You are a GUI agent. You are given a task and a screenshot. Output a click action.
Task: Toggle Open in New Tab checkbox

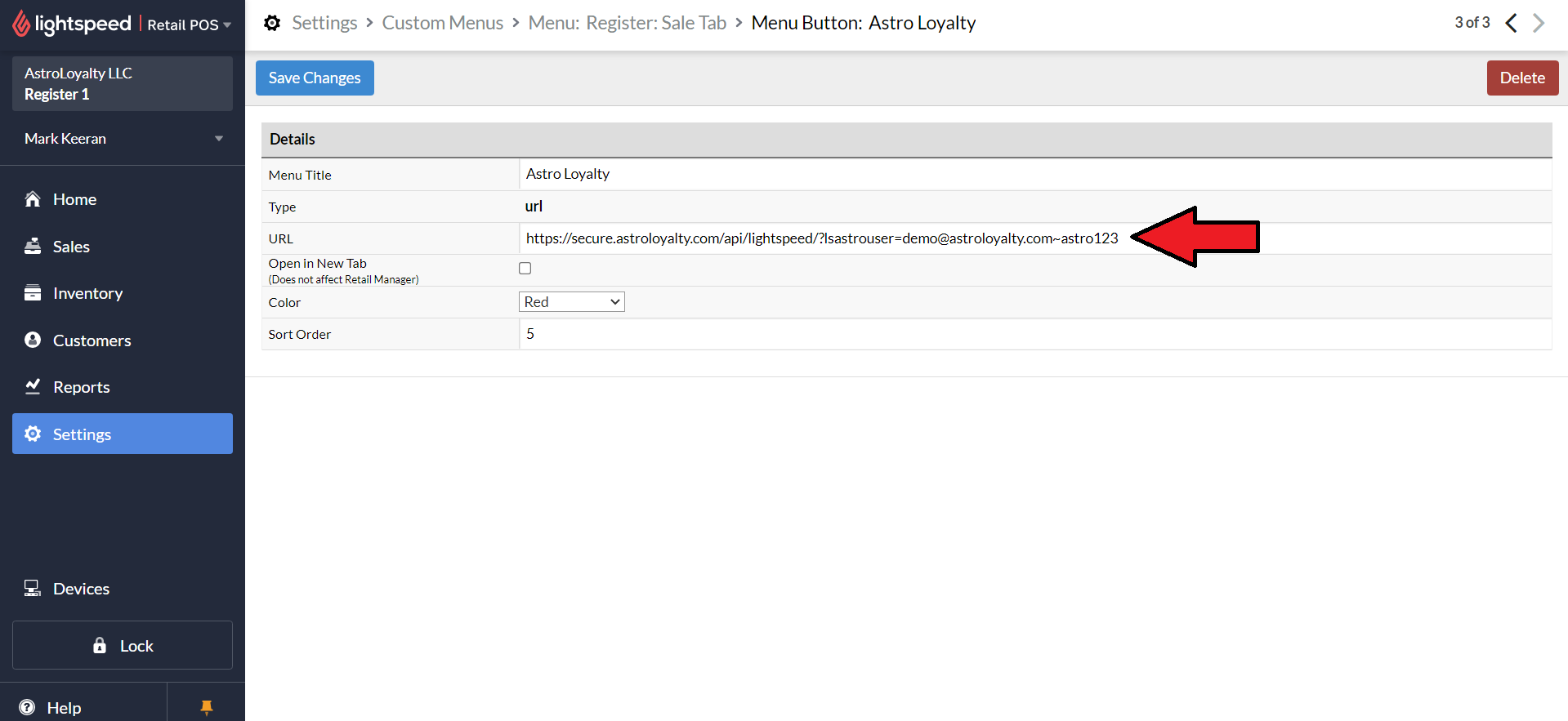pyautogui.click(x=525, y=268)
